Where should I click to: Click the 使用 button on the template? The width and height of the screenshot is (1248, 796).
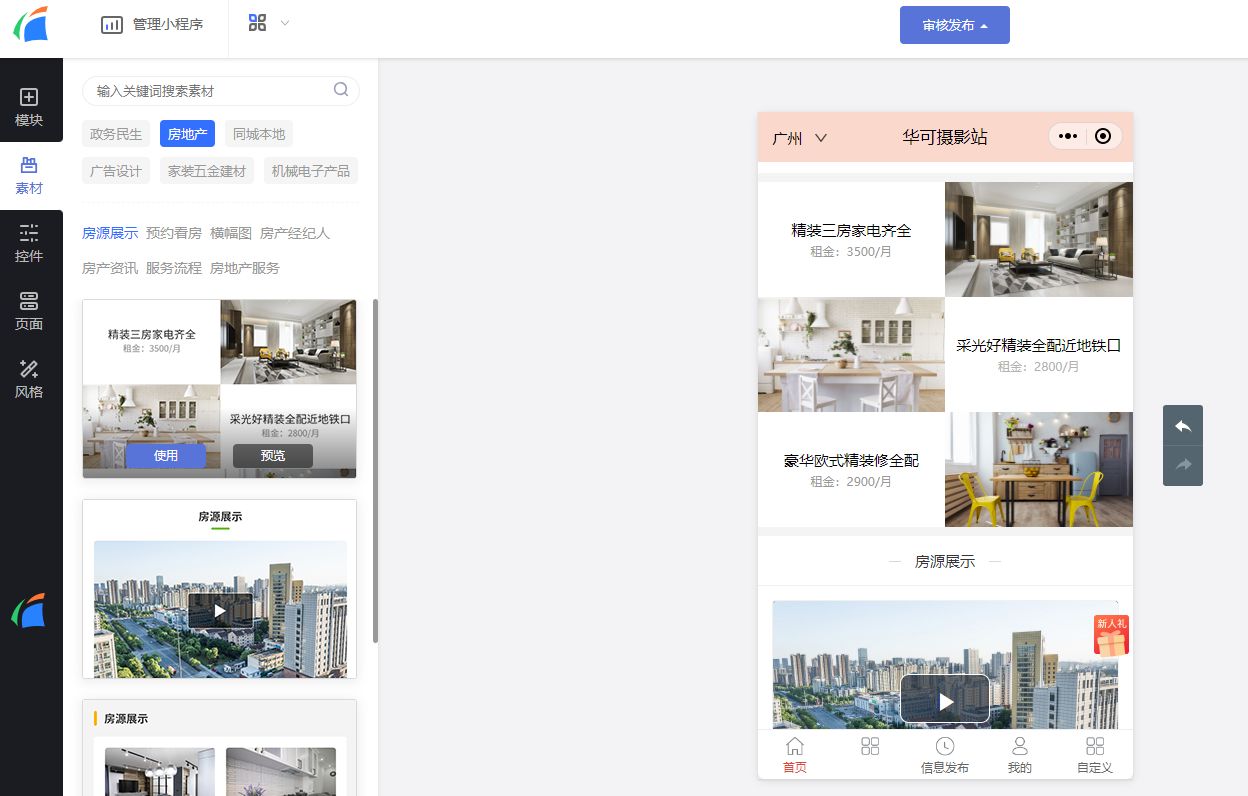pos(166,456)
